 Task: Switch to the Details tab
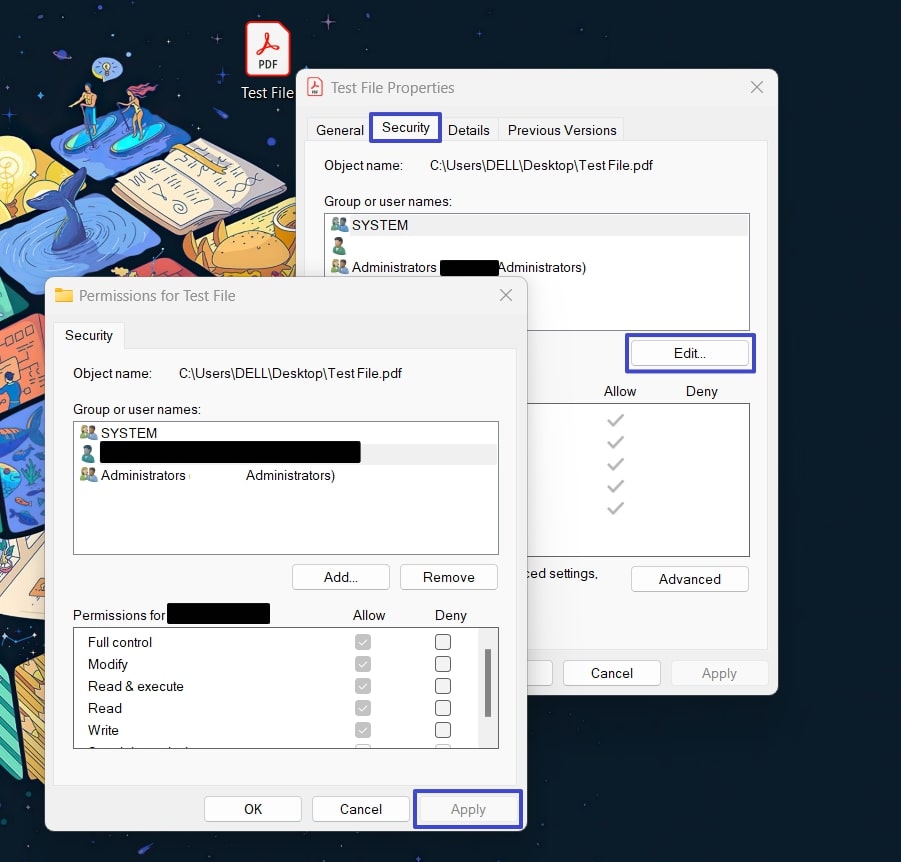469,129
